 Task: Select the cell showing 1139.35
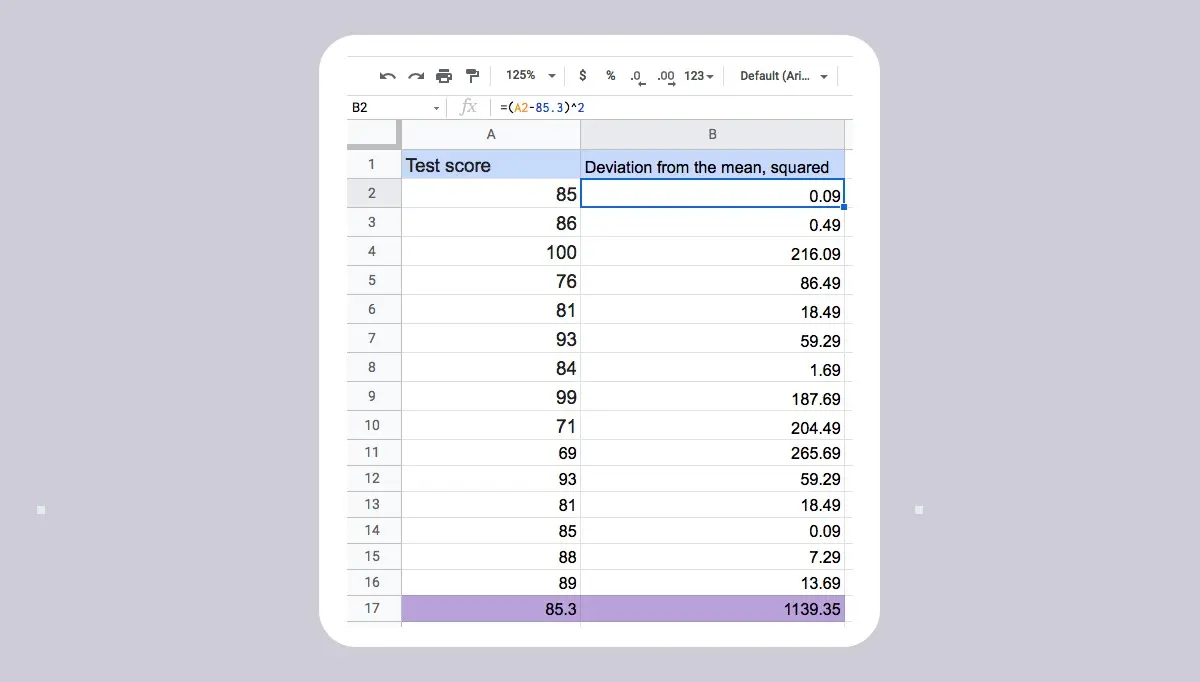tap(712, 608)
